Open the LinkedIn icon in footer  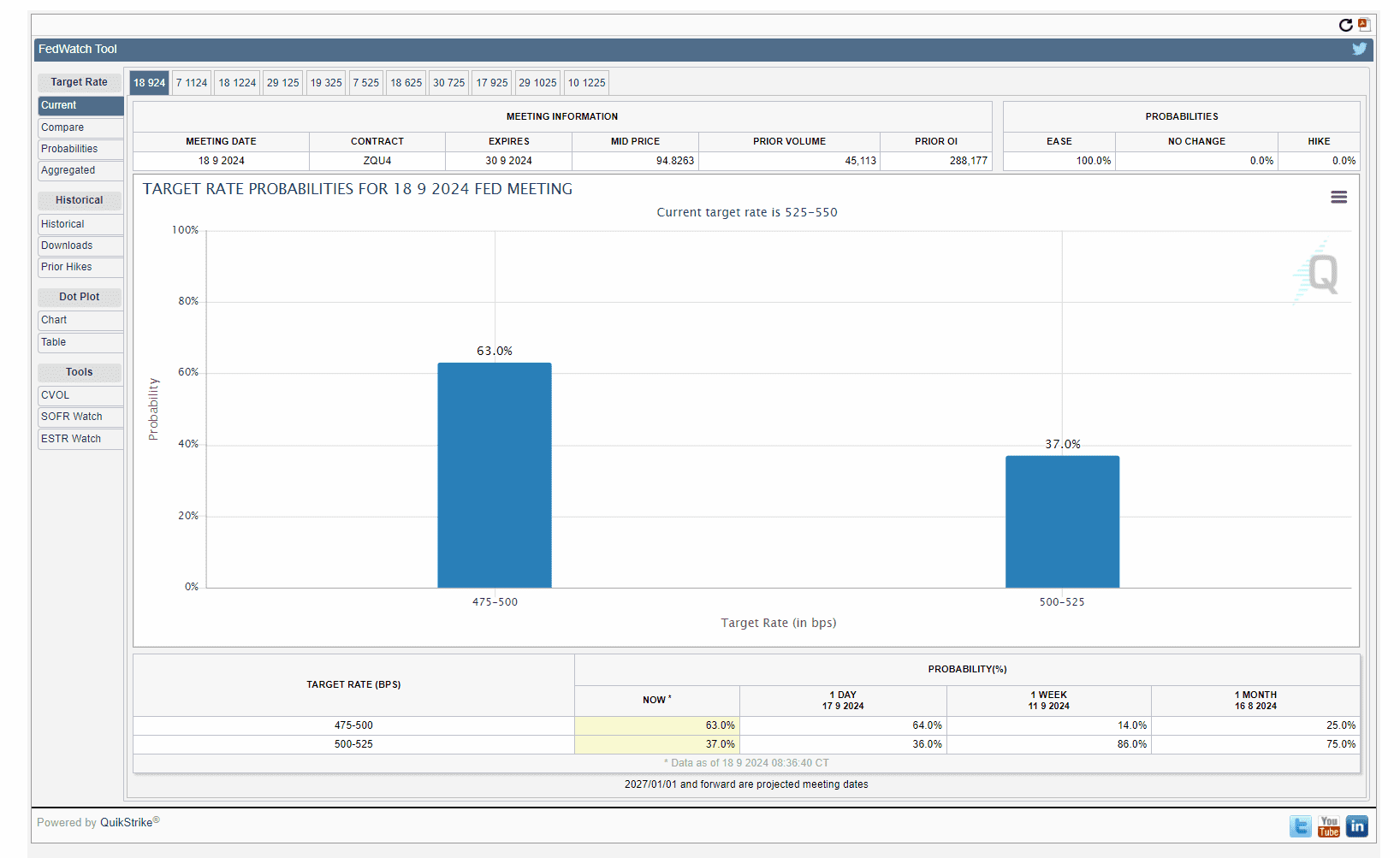1356,826
